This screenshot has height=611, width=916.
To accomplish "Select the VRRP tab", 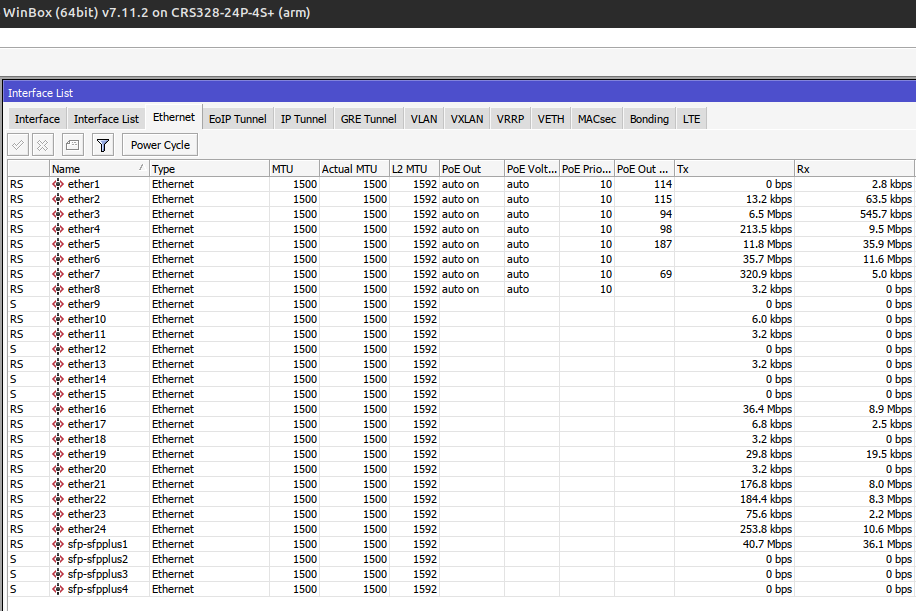I will point(511,119).
